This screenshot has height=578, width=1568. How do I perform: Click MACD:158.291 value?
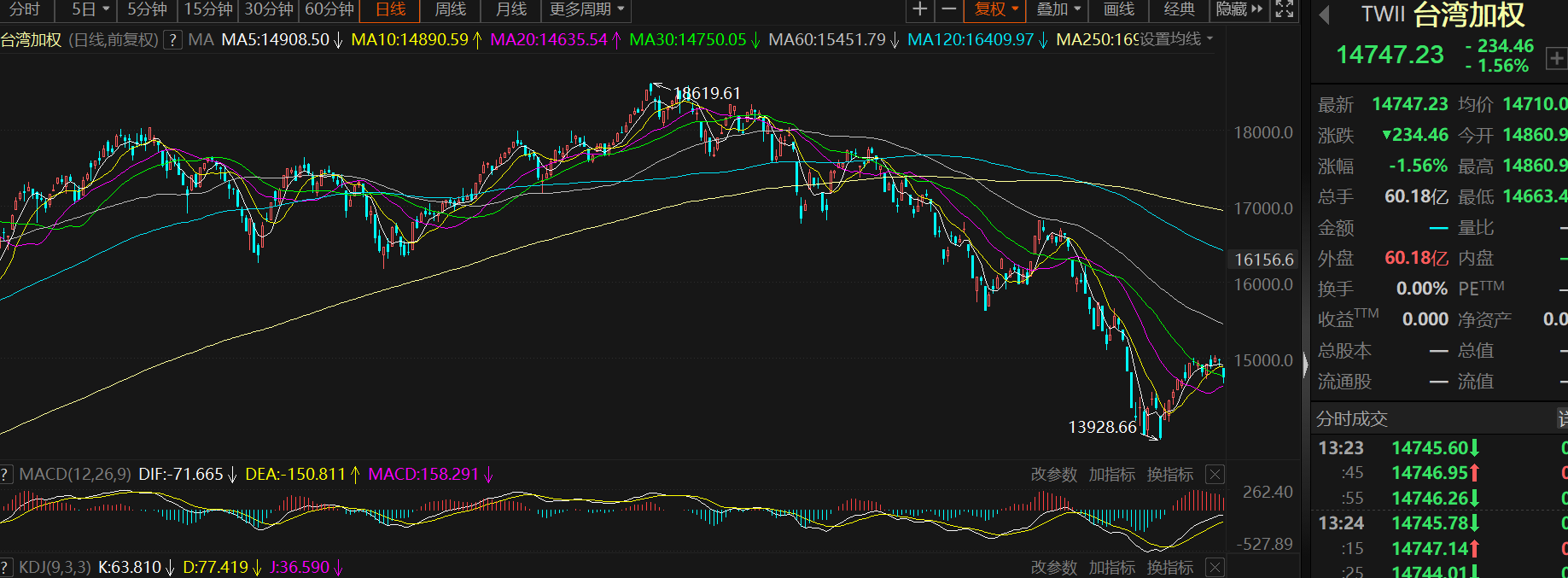[423, 474]
